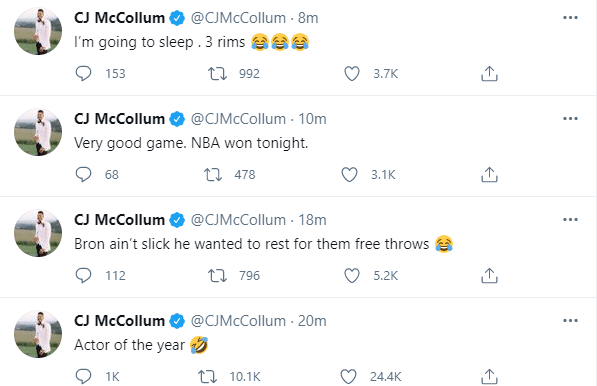
Task: Open more options on the 20m tweet
Action: tap(570, 321)
